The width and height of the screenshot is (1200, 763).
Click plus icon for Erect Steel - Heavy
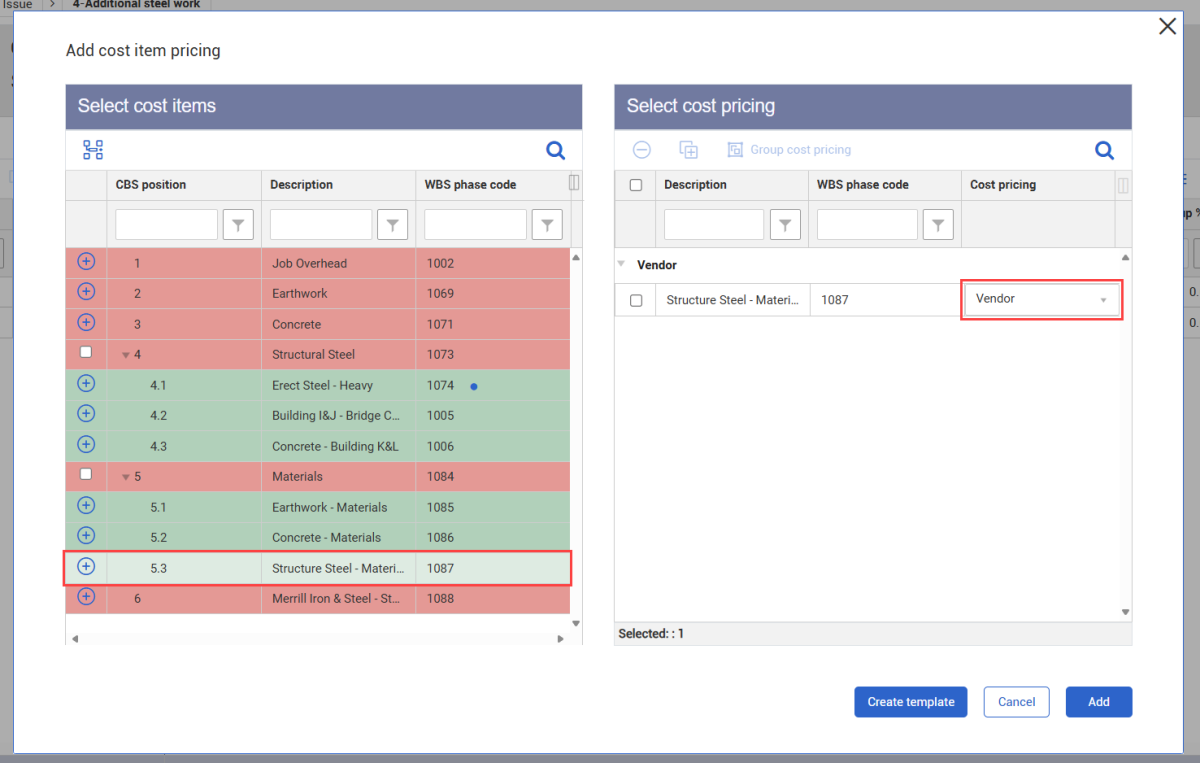pos(86,384)
